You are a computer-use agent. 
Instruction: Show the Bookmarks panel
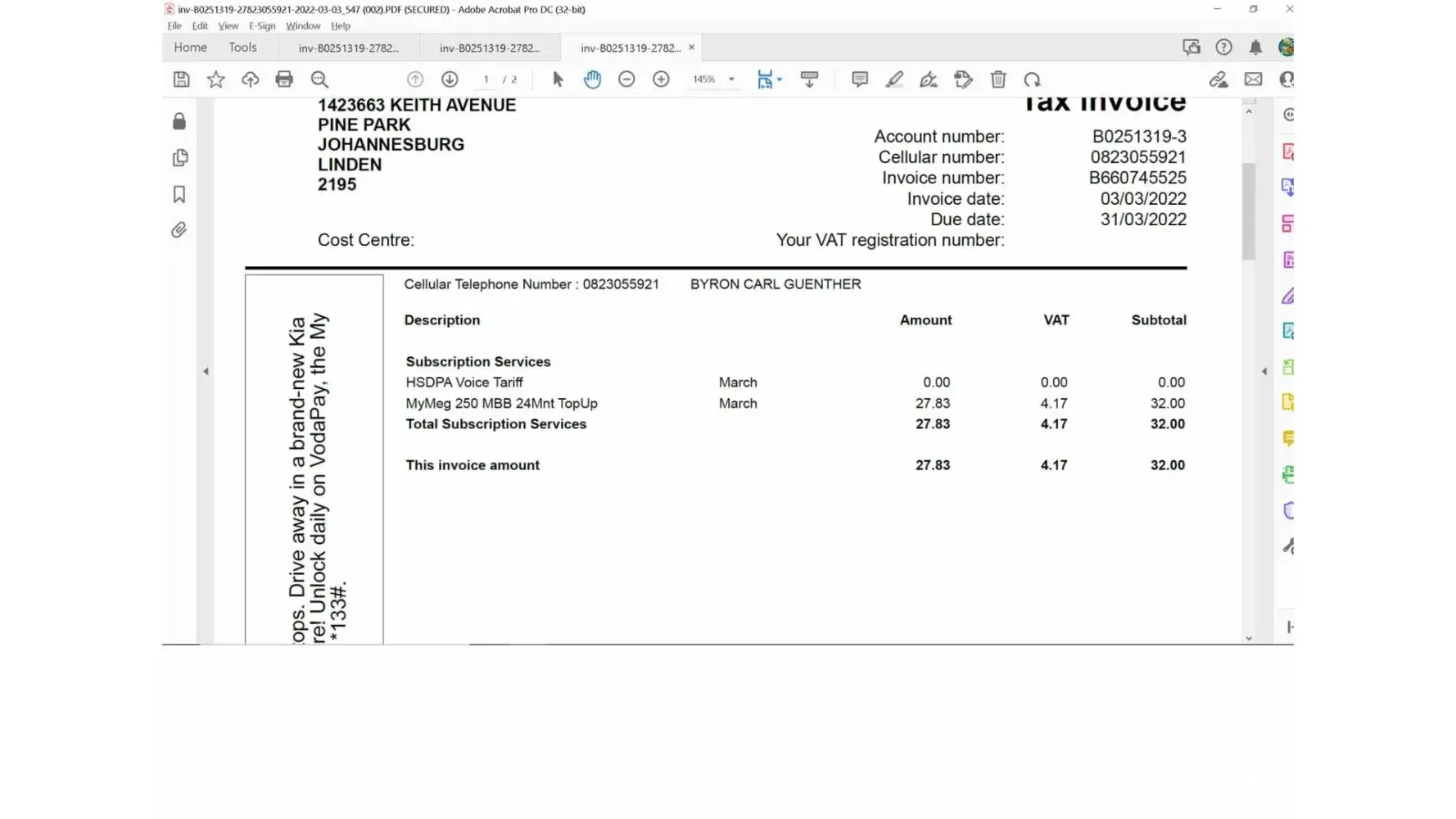[179, 194]
